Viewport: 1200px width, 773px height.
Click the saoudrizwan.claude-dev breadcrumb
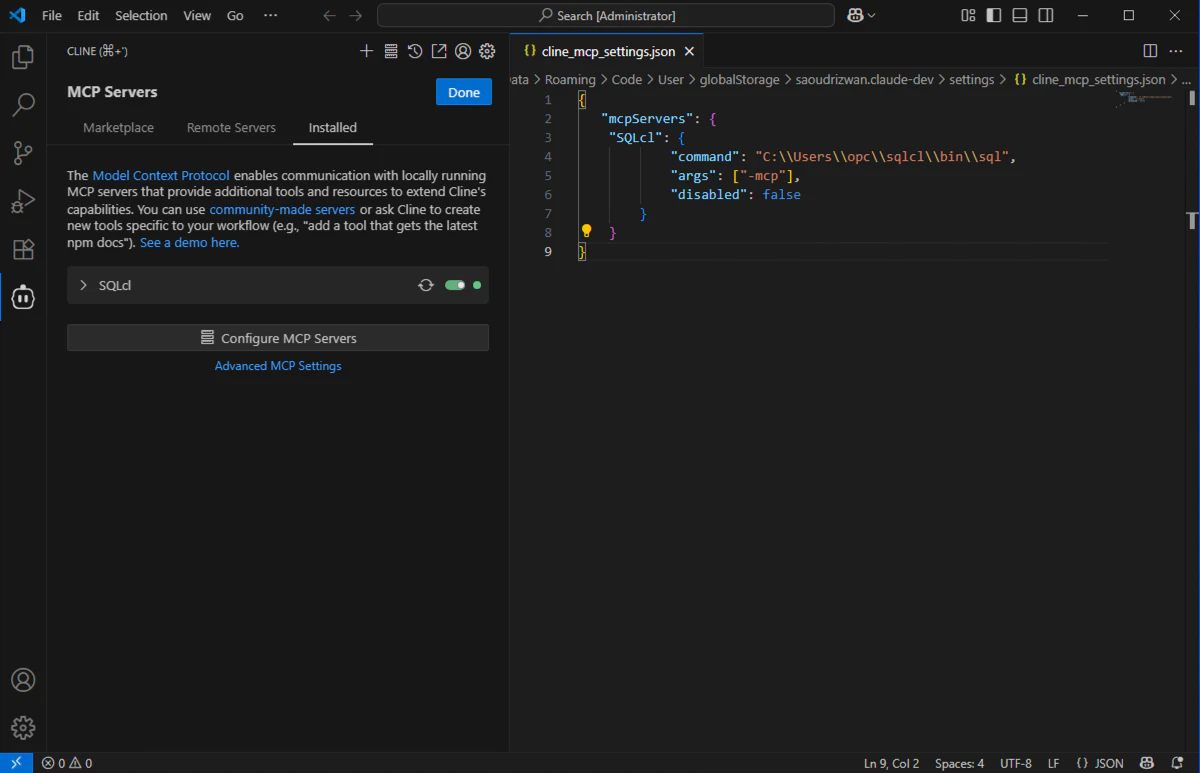pyautogui.click(x=864, y=79)
